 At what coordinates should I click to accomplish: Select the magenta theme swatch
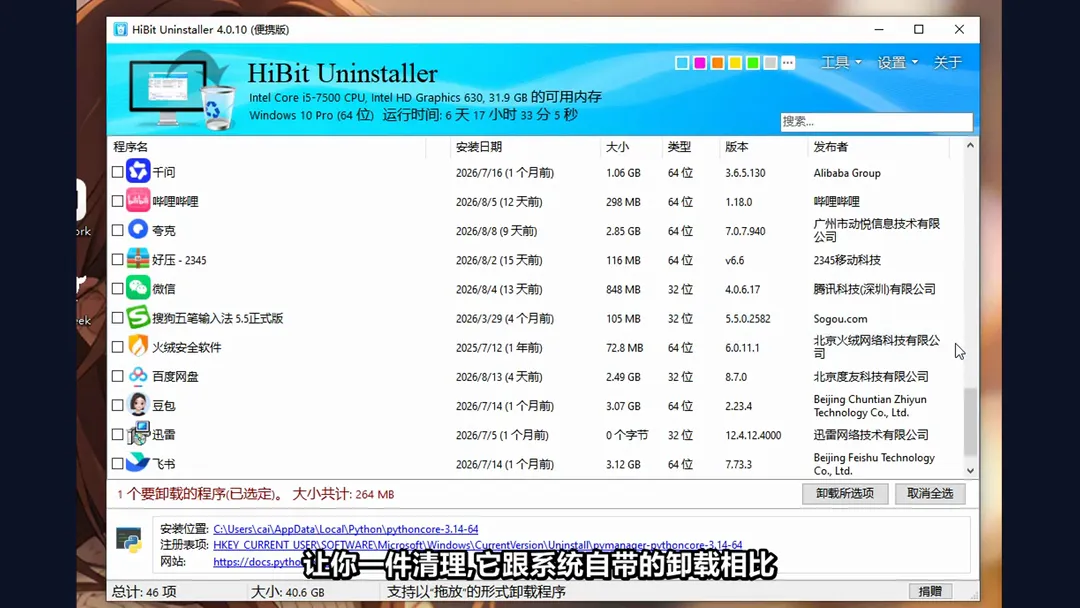pos(700,63)
